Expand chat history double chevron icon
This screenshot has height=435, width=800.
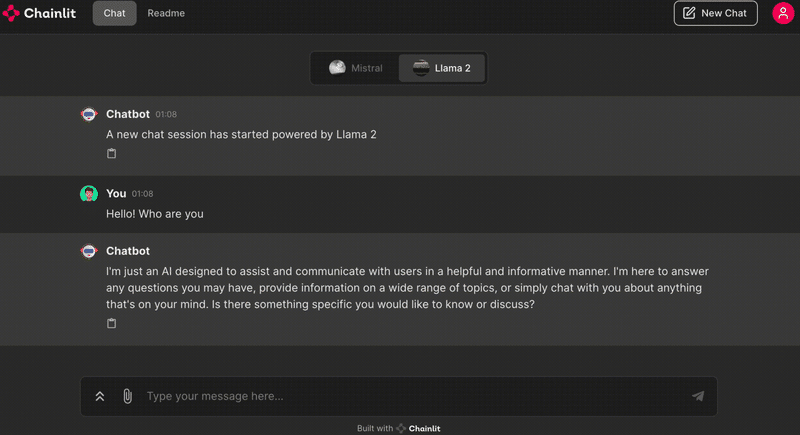coord(100,396)
